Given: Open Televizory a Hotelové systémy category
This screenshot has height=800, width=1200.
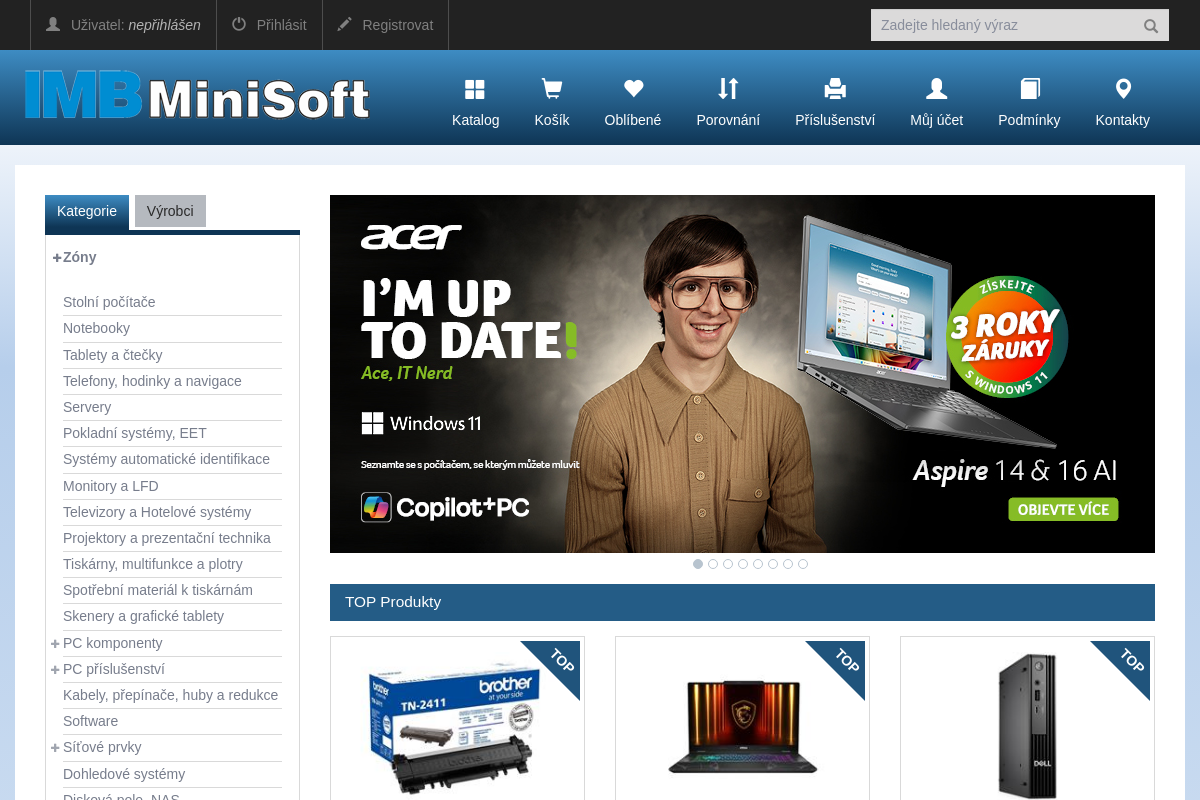Looking at the screenshot, I should [157, 512].
